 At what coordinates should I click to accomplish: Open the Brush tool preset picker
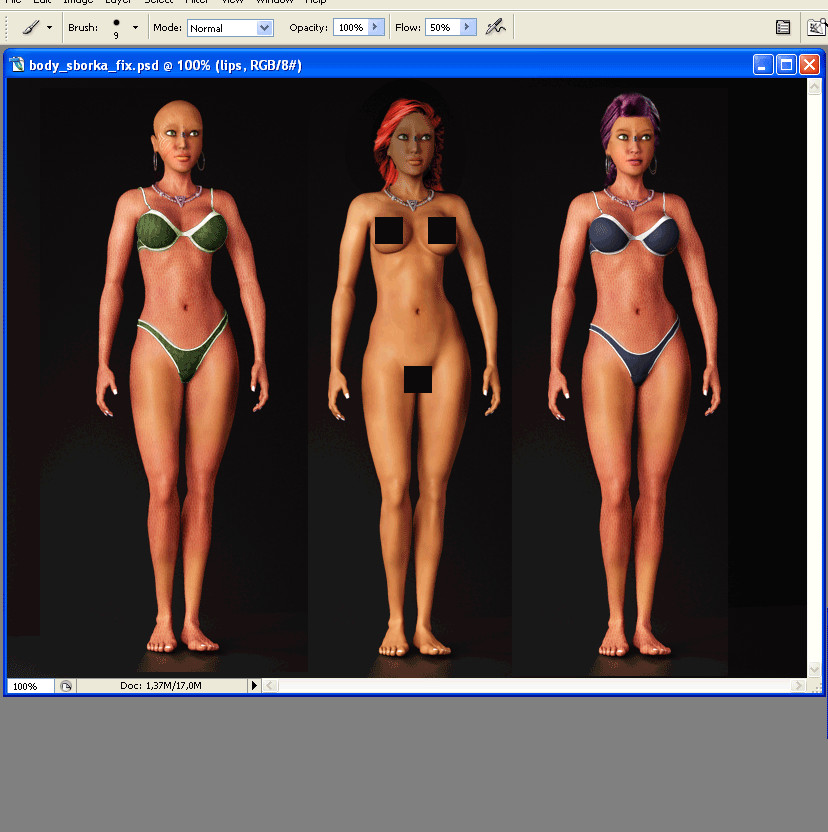pyautogui.click(x=31, y=27)
